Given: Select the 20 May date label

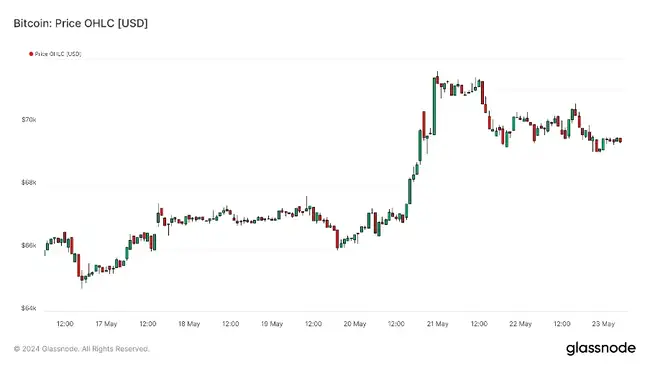Looking at the screenshot, I should pos(355,324).
